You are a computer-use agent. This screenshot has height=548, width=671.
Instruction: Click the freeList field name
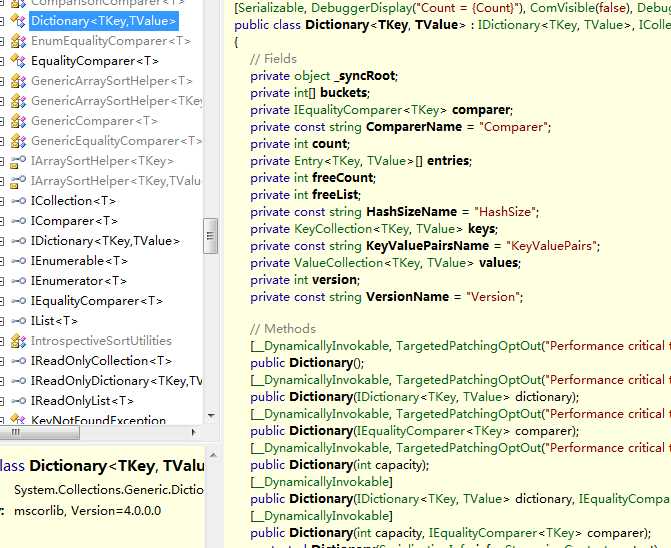335,195
